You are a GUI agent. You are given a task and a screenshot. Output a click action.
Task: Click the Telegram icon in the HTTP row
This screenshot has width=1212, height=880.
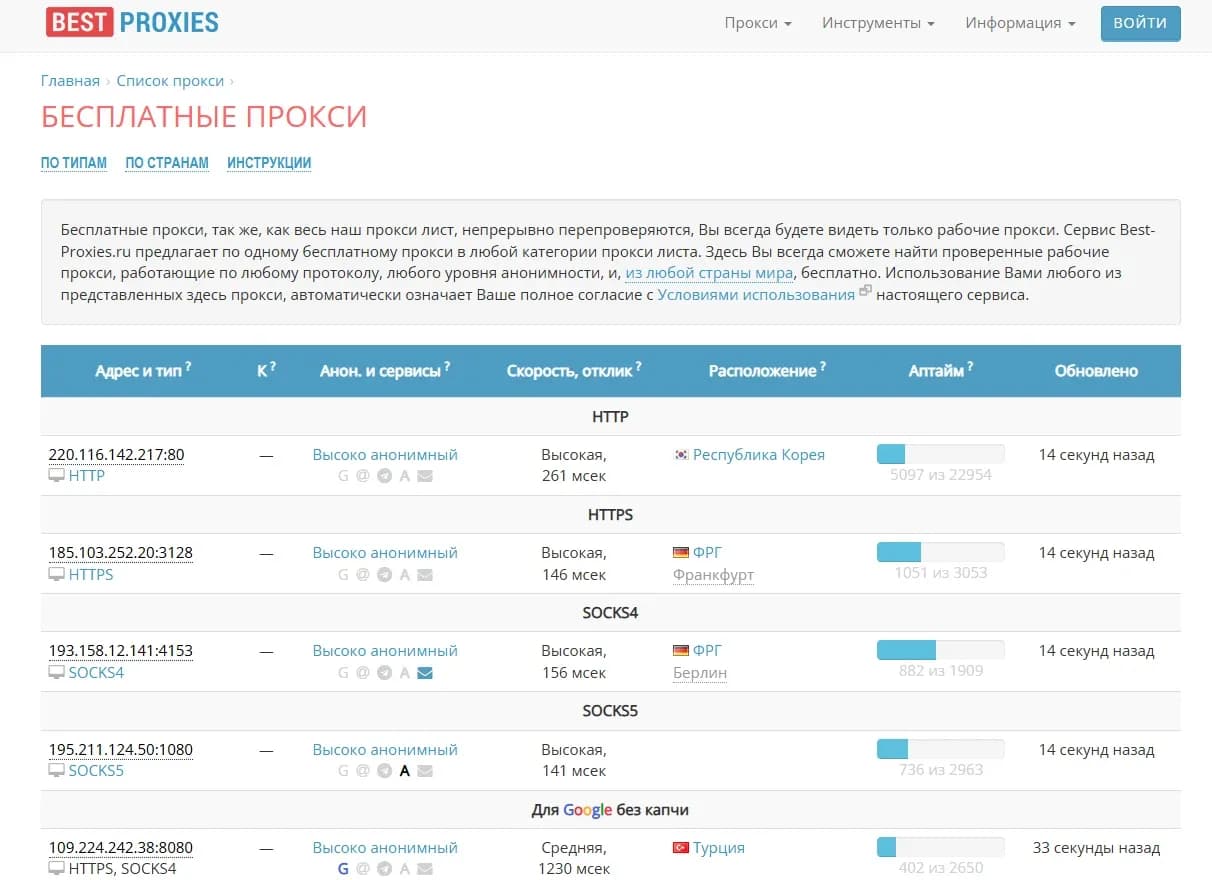[384, 476]
